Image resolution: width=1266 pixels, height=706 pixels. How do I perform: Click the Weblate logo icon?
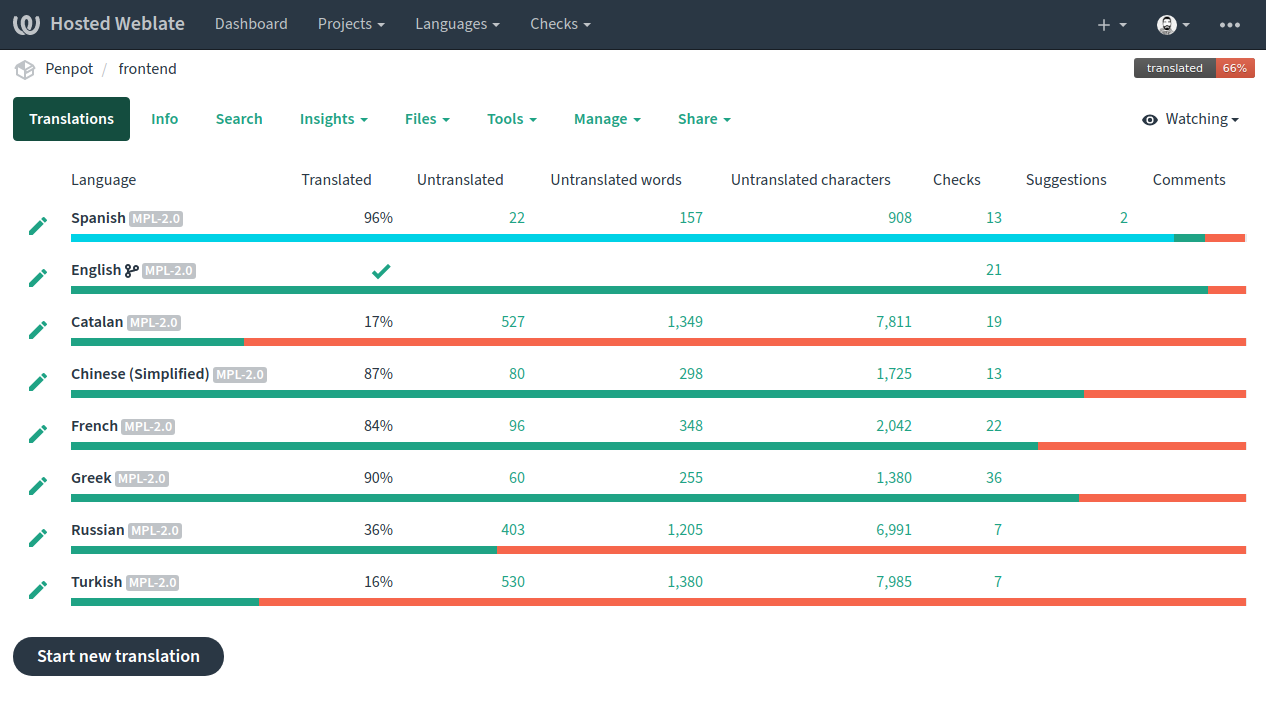[26, 24]
